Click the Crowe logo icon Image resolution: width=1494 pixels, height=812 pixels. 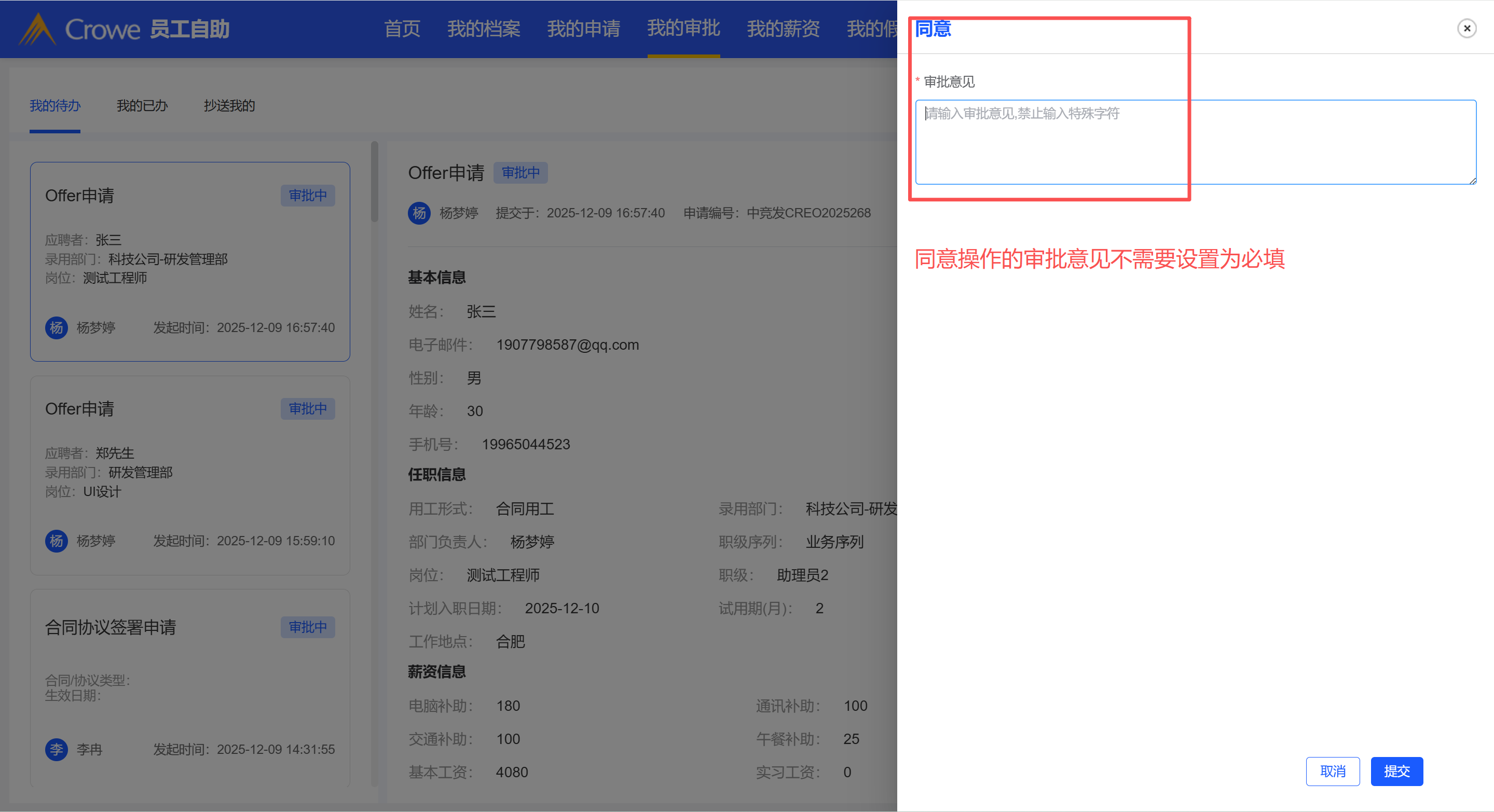tap(37, 29)
